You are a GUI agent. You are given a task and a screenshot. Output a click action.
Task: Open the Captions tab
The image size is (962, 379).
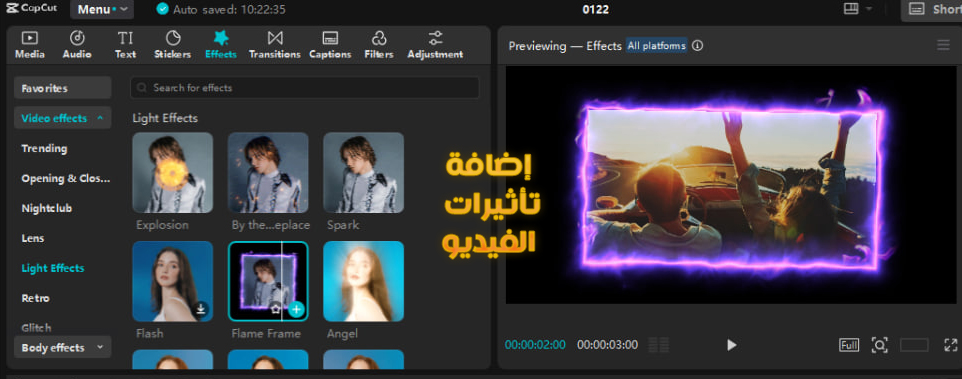click(x=330, y=45)
